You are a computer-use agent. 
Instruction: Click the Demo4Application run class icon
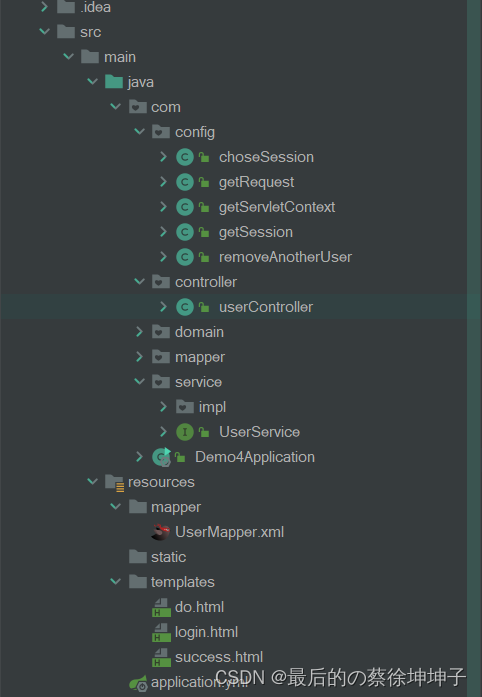point(161,457)
